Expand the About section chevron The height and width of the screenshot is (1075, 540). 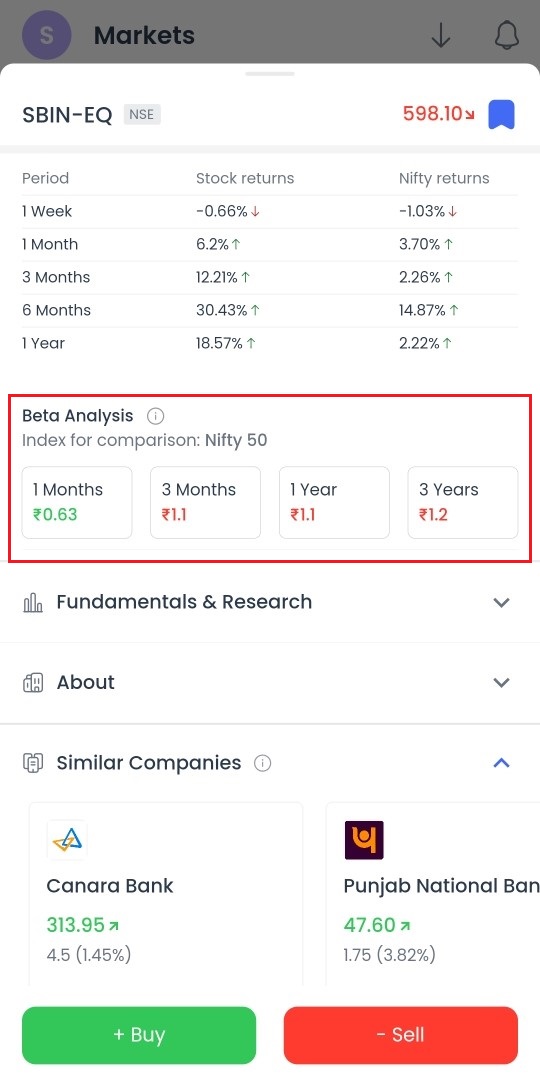point(502,683)
